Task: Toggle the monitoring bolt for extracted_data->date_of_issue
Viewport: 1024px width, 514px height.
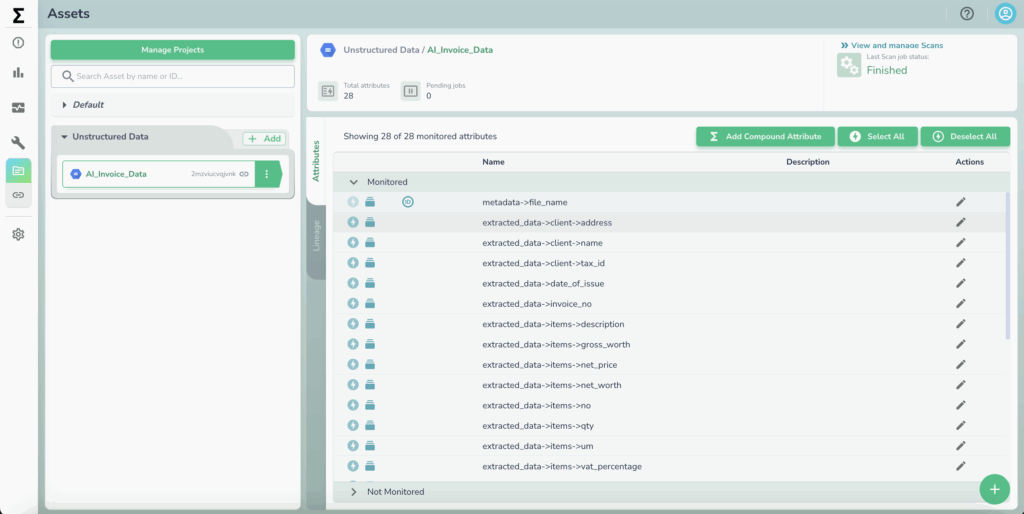Action: (353, 283)
